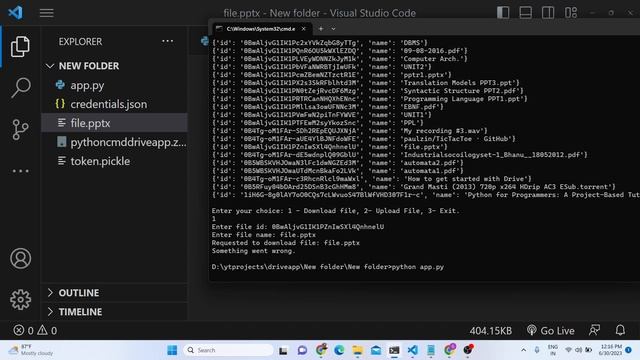Screen dimensions: 640x360
Task: Click the VS Code logo icon
Action: (x=16, y=13)
